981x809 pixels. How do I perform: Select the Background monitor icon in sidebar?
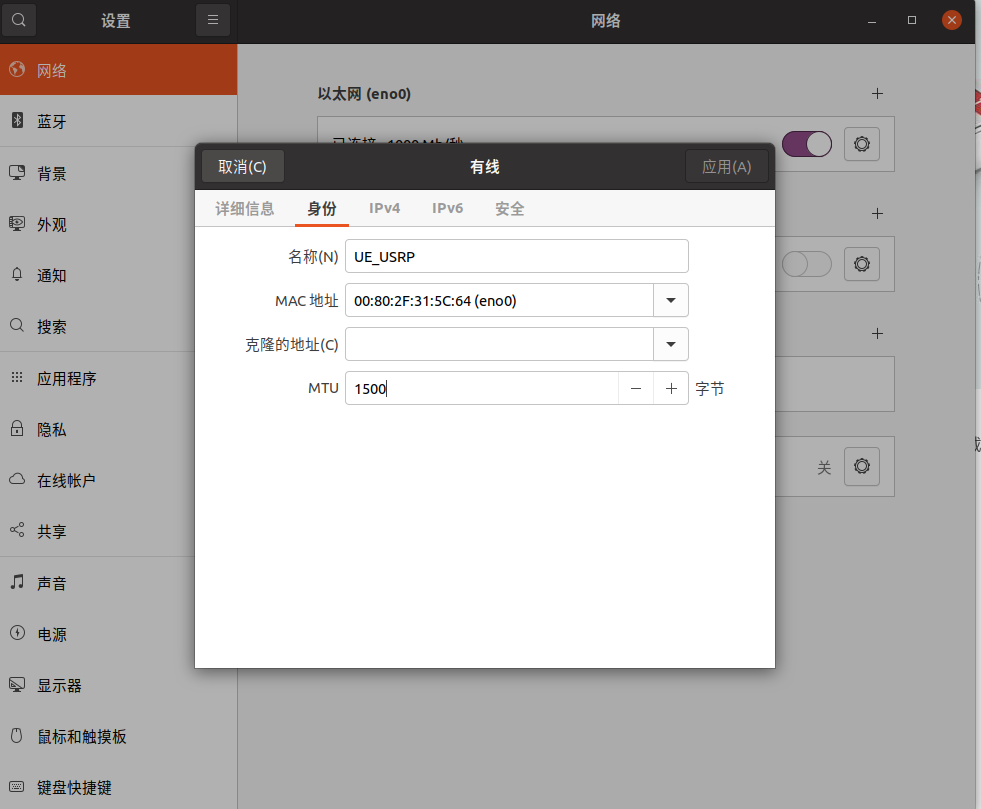pyautogui.click(x=18, y=172)
